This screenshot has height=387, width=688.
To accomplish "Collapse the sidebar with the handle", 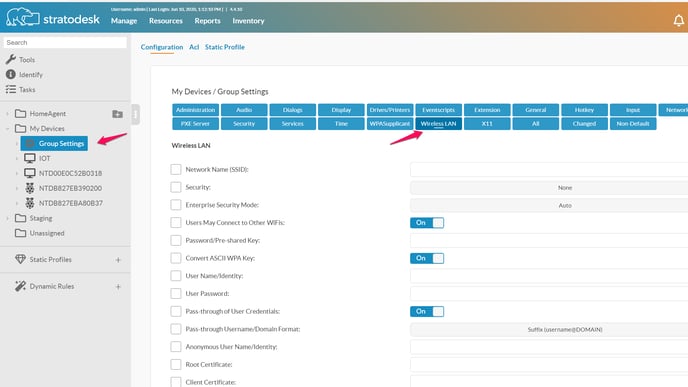I will tap(135, 115).
